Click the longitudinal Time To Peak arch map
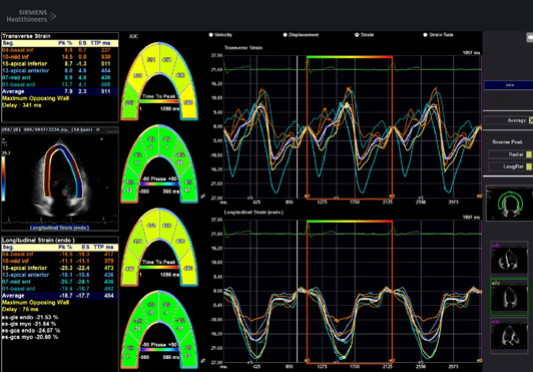The image size is (533, 372). [x=159, y=247]
